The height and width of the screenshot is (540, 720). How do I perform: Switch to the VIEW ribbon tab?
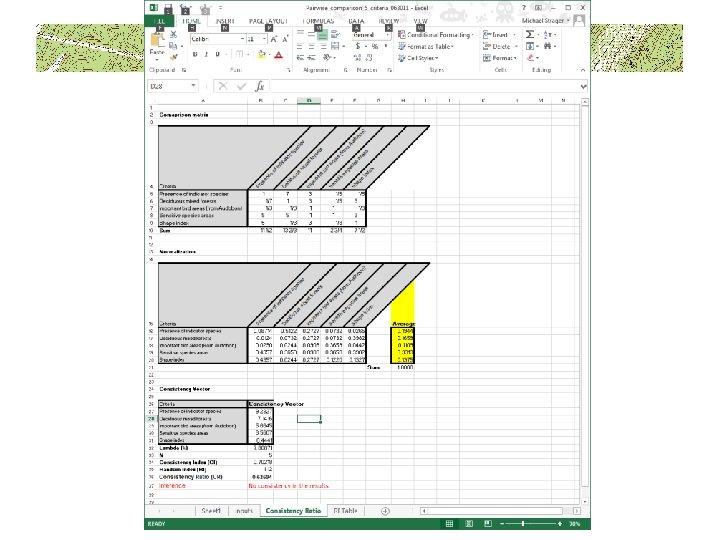(420, 21)
